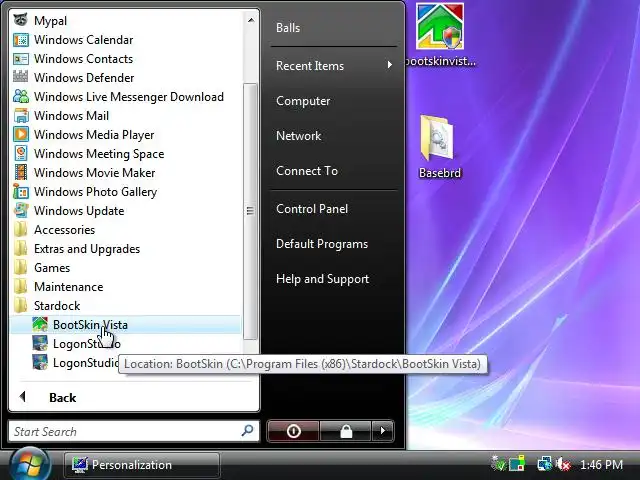Click the first LogonStudio icon
Screen dimensions: 640x480
click(40, 343)
